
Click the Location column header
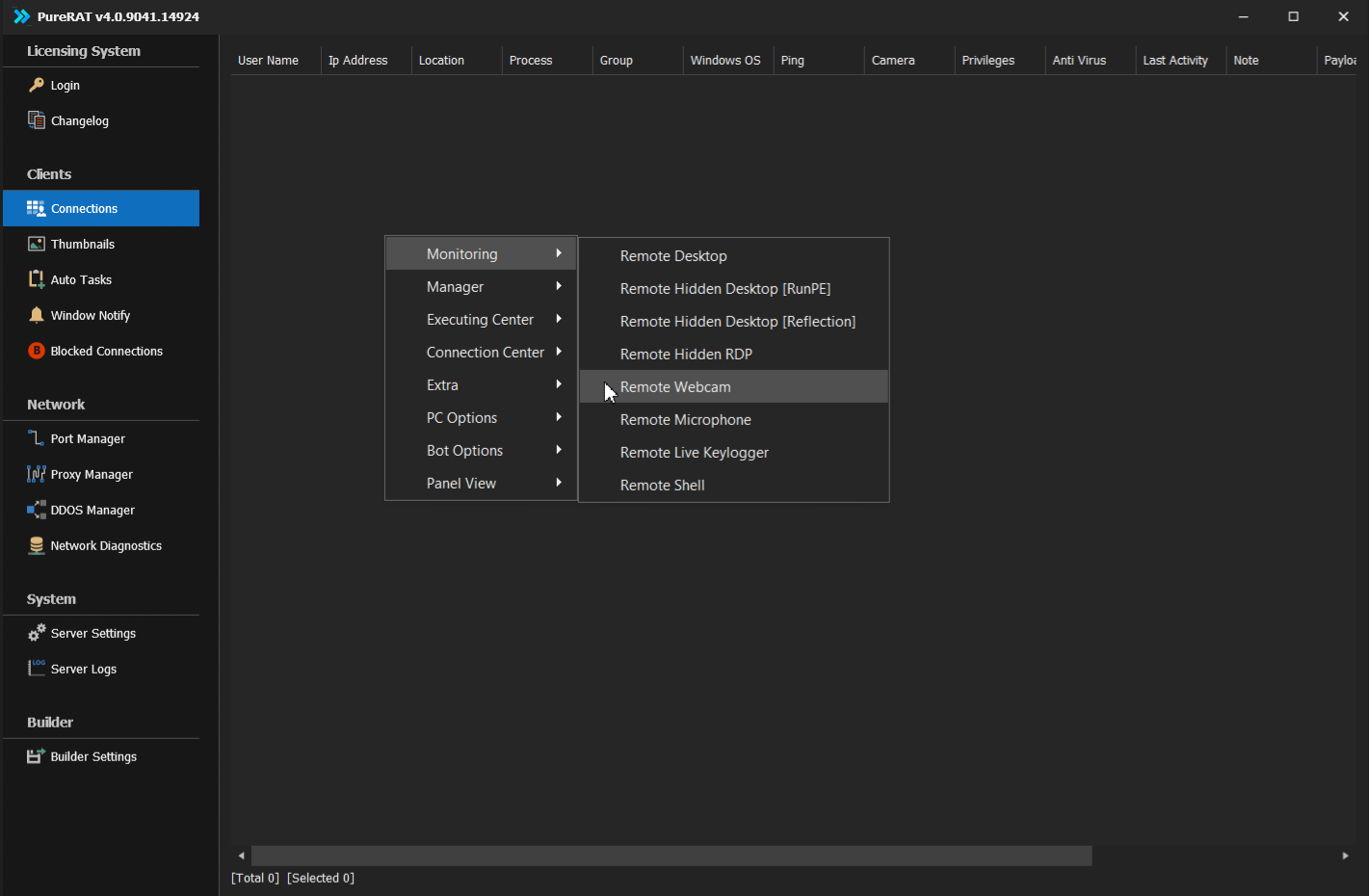coord(457,60)
